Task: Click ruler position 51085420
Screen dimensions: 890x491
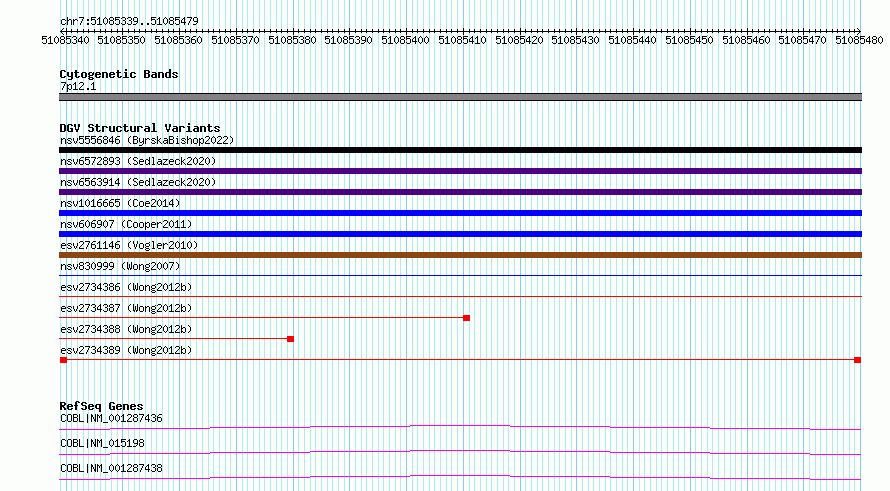Action: coord(519,40)
